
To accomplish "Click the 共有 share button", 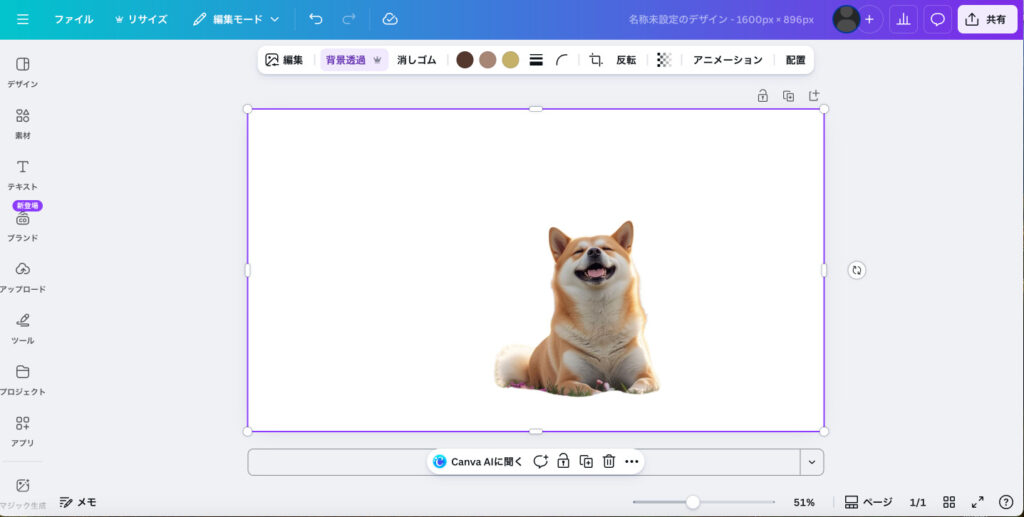I will click(x=986, y=19).
